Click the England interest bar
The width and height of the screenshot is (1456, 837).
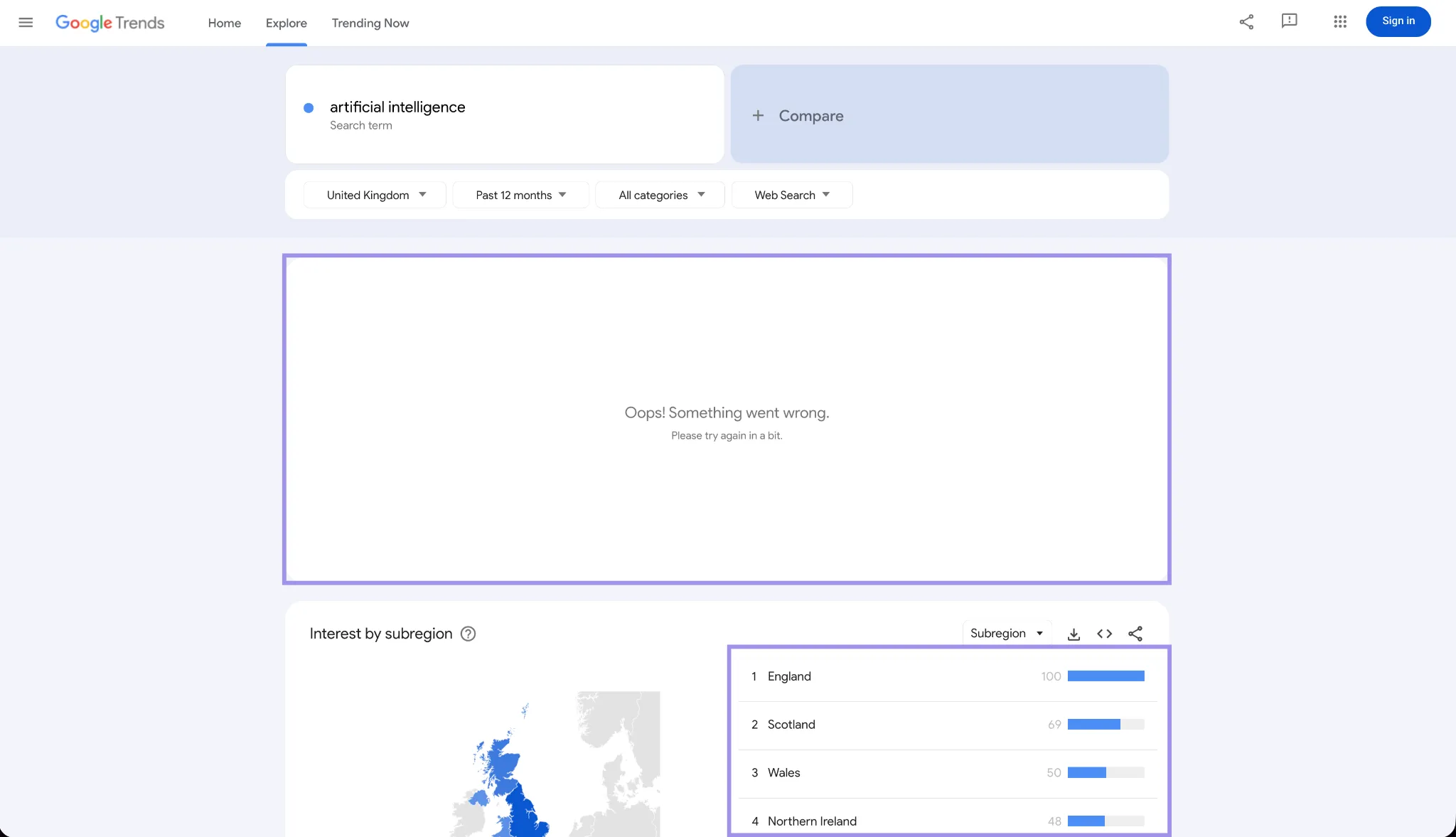(1106, 676)
